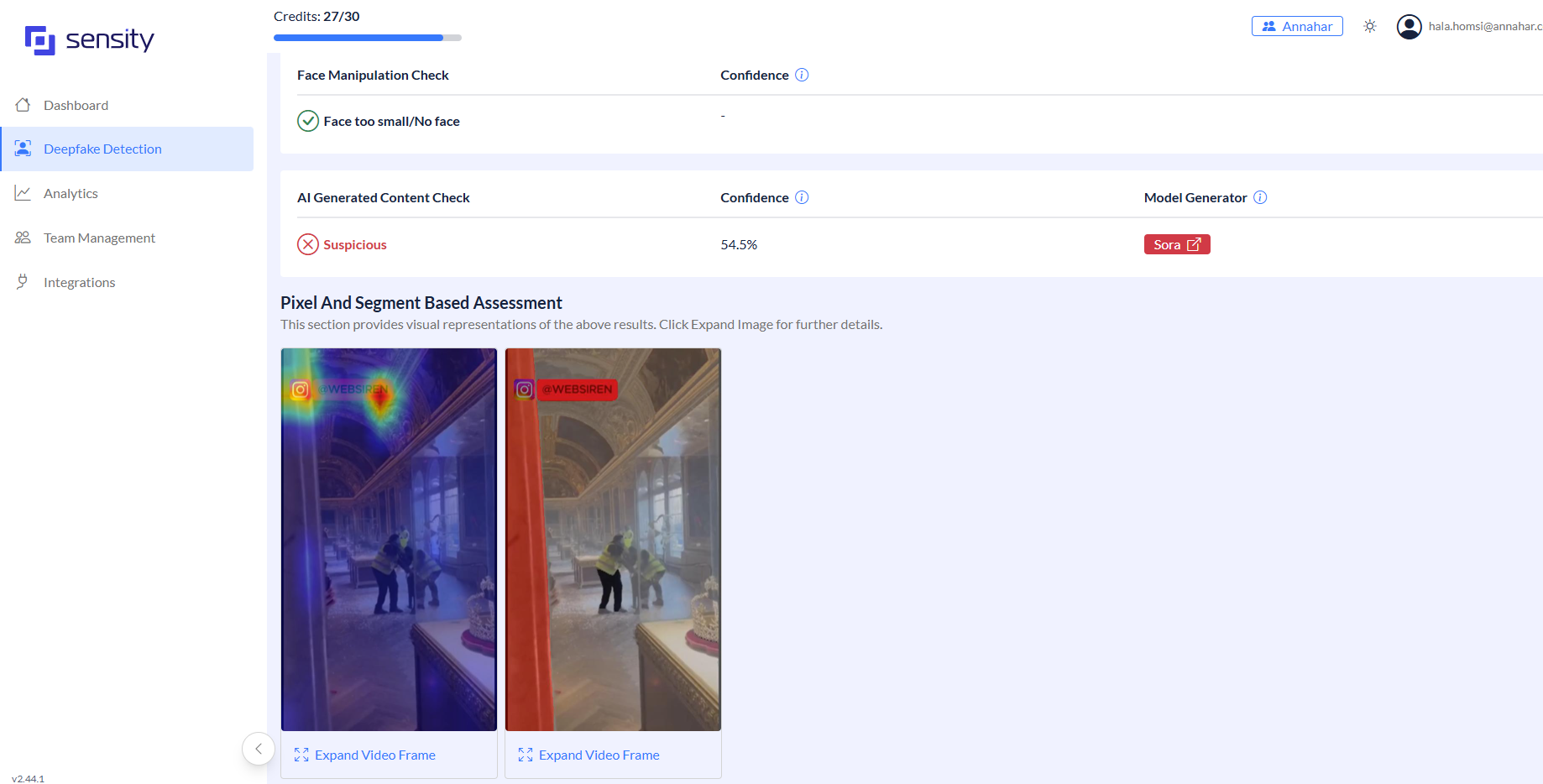
Task: Collapse the sidebar with the chevron button
Action: 259,749
